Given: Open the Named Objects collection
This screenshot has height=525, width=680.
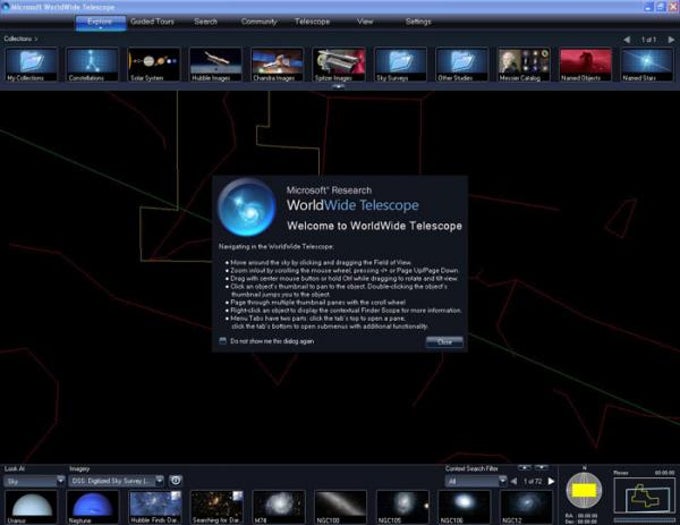Looking at the screenshot, I should tap(585, 65).
